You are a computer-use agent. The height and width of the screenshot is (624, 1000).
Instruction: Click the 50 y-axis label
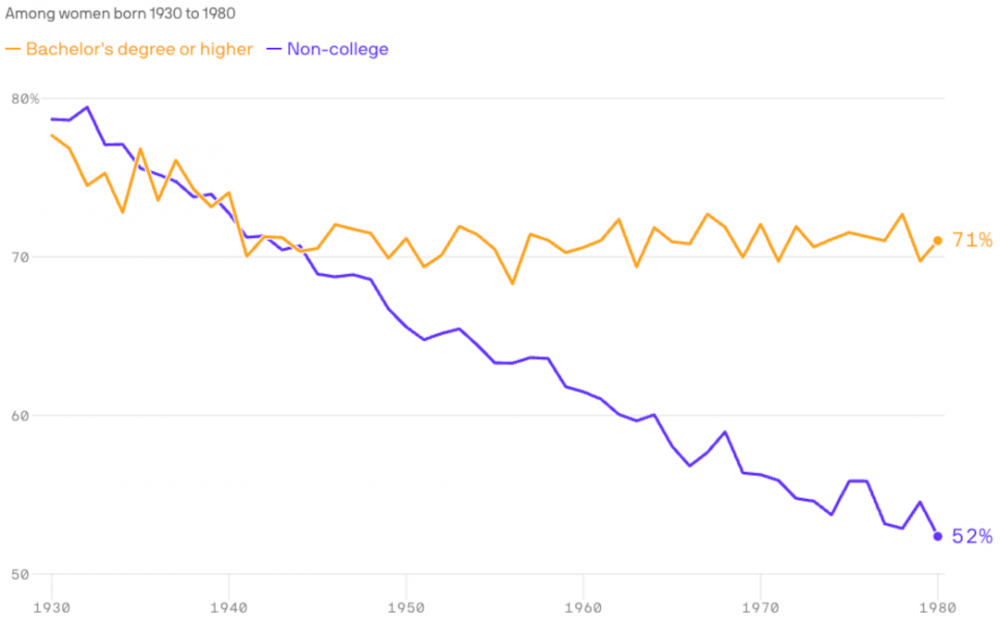tap(21, 574)
